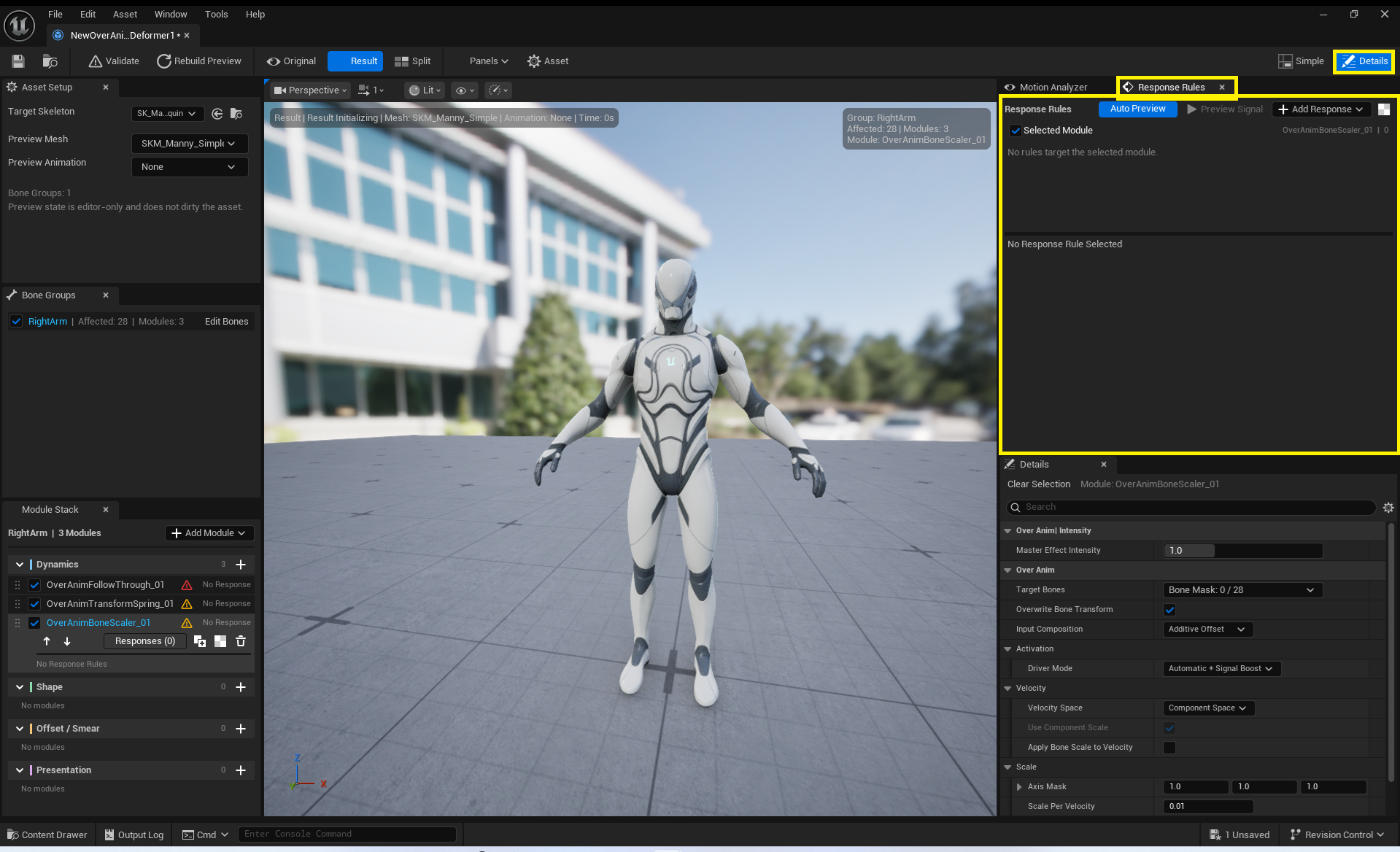Viewport: 1400px width, 852px height.
Task: Enable Apply Bone Scale to Velocity
Action: (x=1169, y=748)
